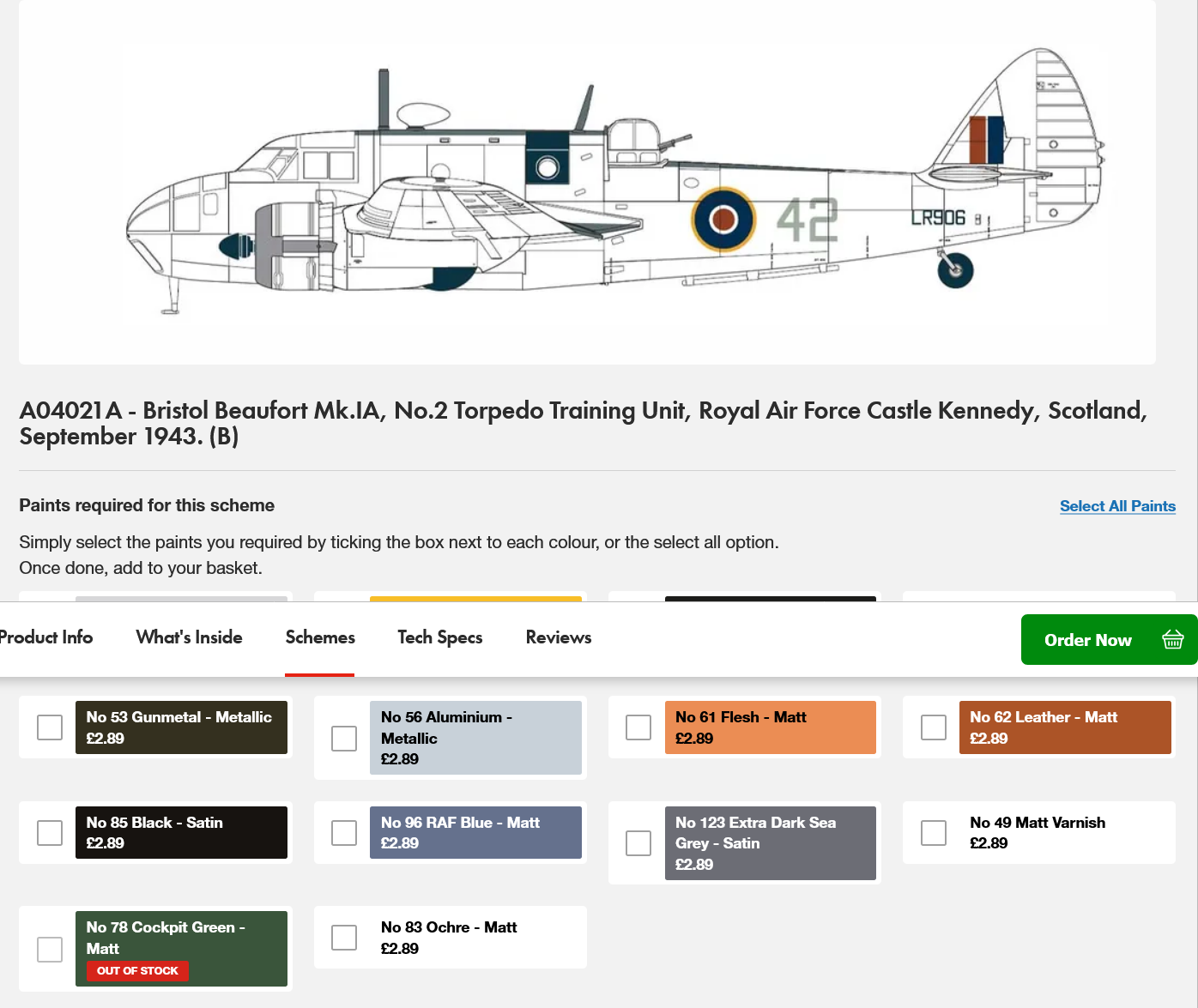Tick the No 49 Matt Varnish checkbox
Image resolution: width=1198 pixels, height=1008 pixels.
coord(934,833)
